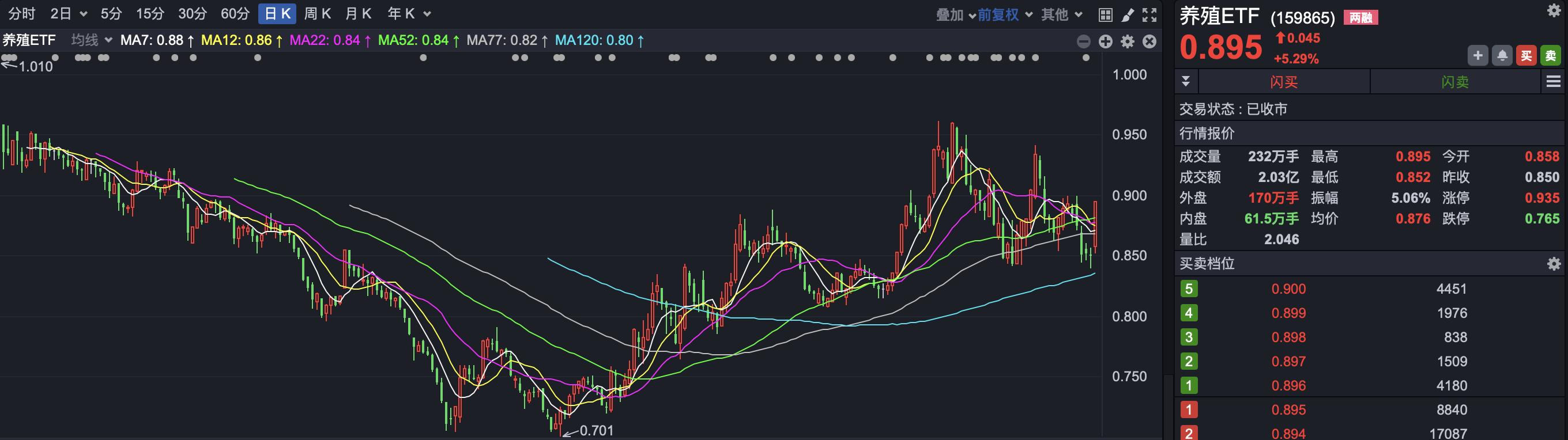The image size is (1568, 440).
Task: Zoom in chart with plus icon
Action: tap(1106, 41)
